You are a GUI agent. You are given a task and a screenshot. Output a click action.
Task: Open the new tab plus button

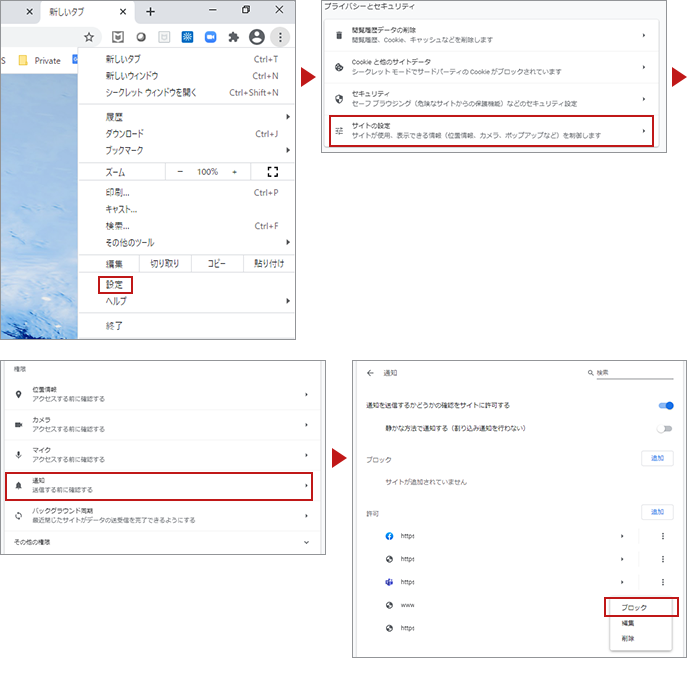(x=150, y=12)
